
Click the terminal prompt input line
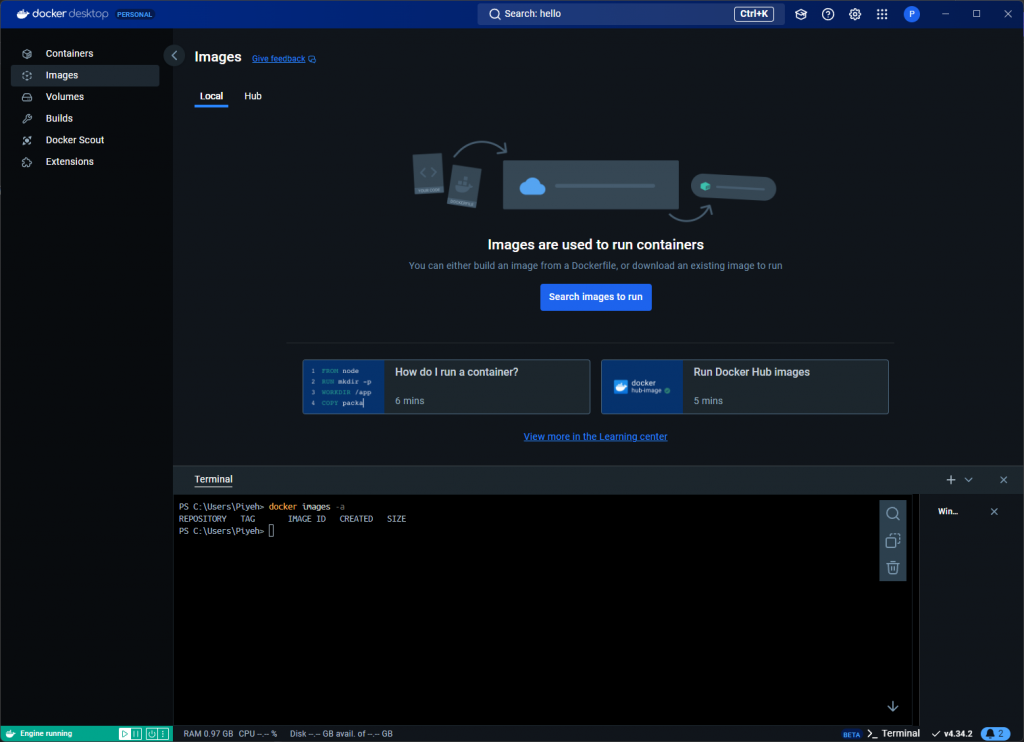click(x=227, y=531)
